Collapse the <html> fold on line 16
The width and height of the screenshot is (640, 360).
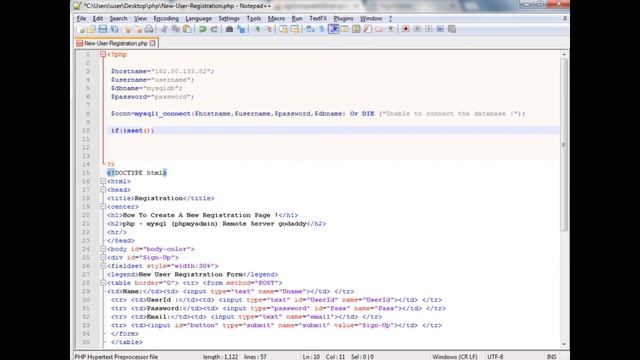[x=103, y=181]
